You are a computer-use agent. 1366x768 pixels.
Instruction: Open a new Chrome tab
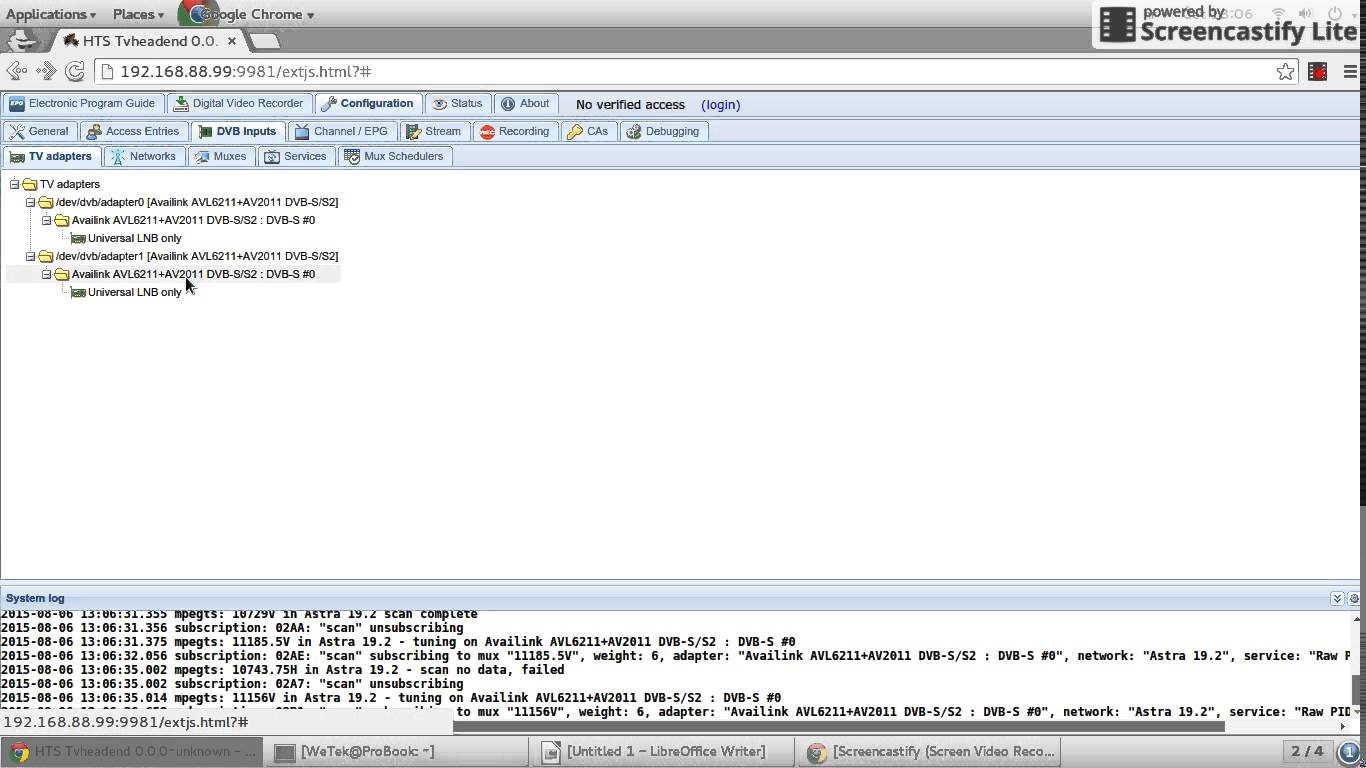264,41
